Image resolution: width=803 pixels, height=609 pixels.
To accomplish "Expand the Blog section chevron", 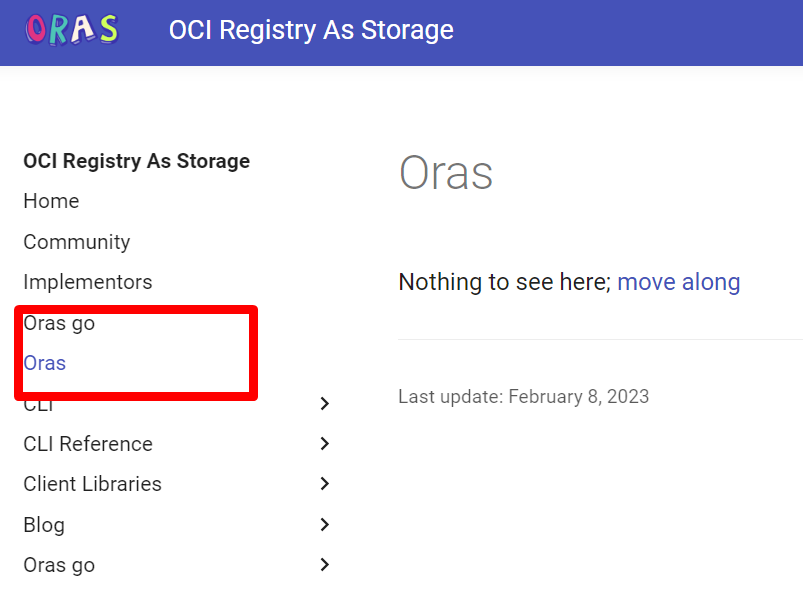I will (323, 524).
